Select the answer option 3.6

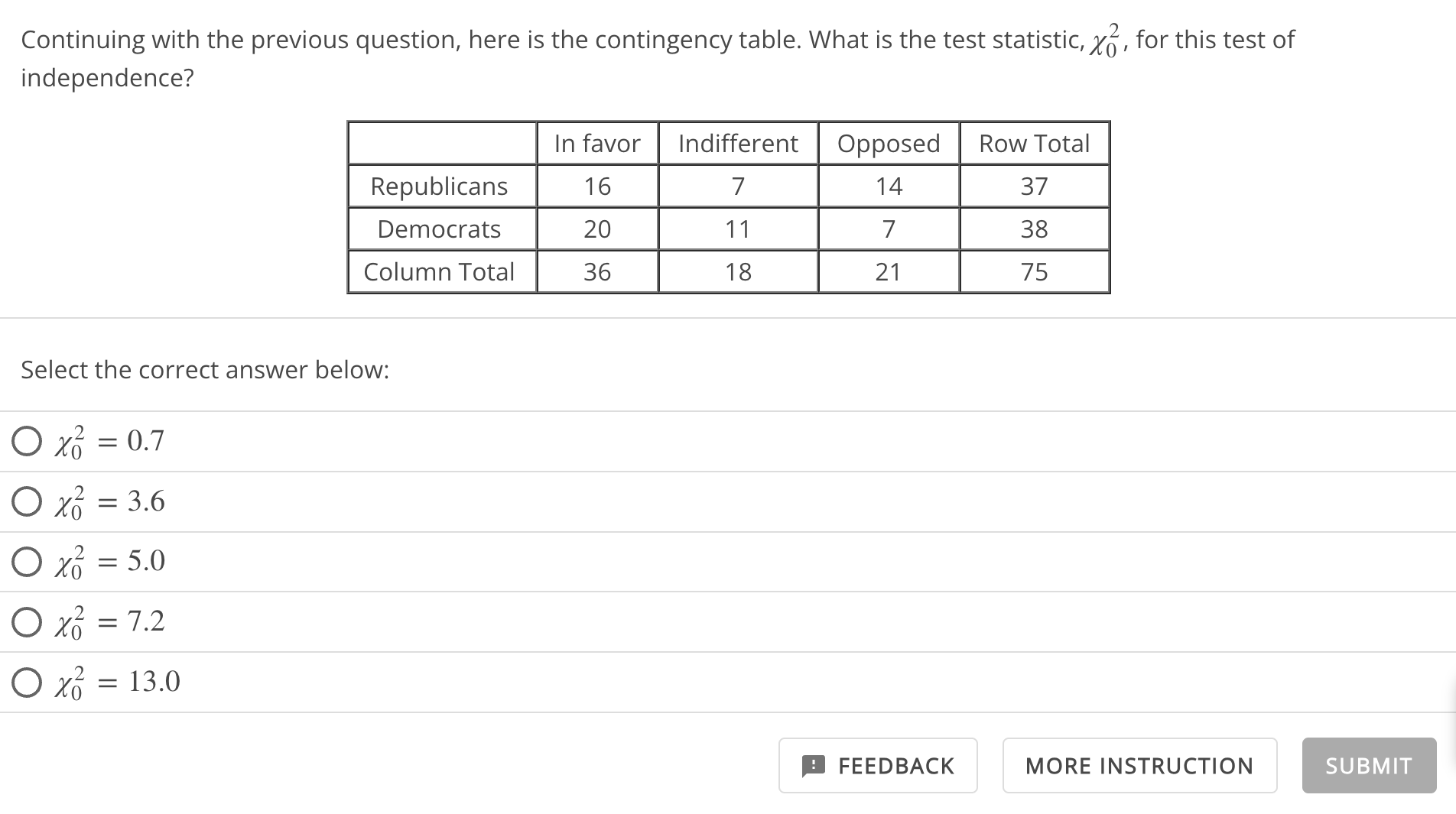(x=27, y=501)
